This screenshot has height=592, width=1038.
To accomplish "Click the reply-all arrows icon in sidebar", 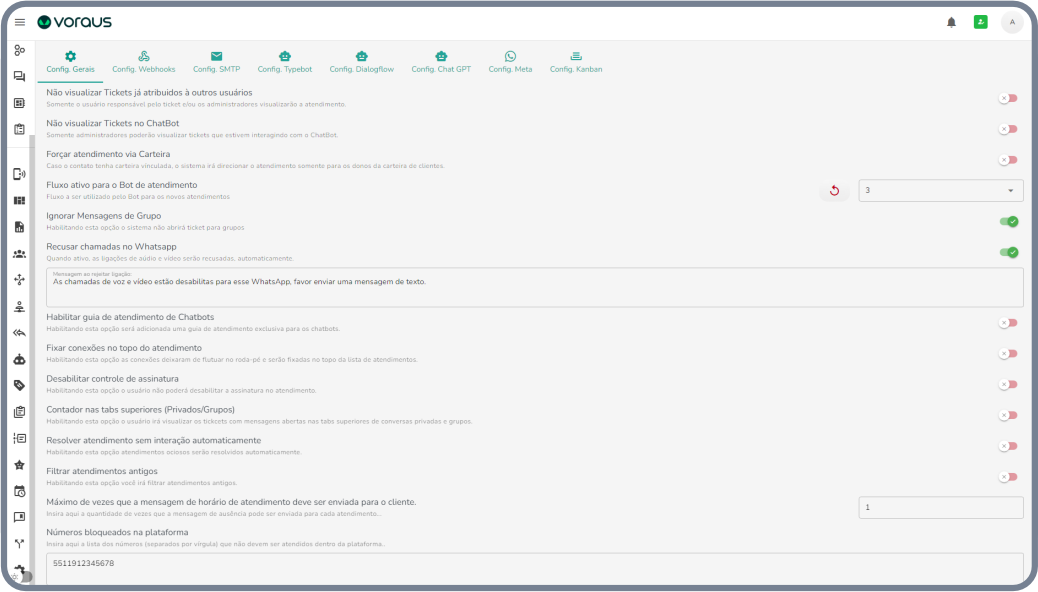I will point(19,333).
